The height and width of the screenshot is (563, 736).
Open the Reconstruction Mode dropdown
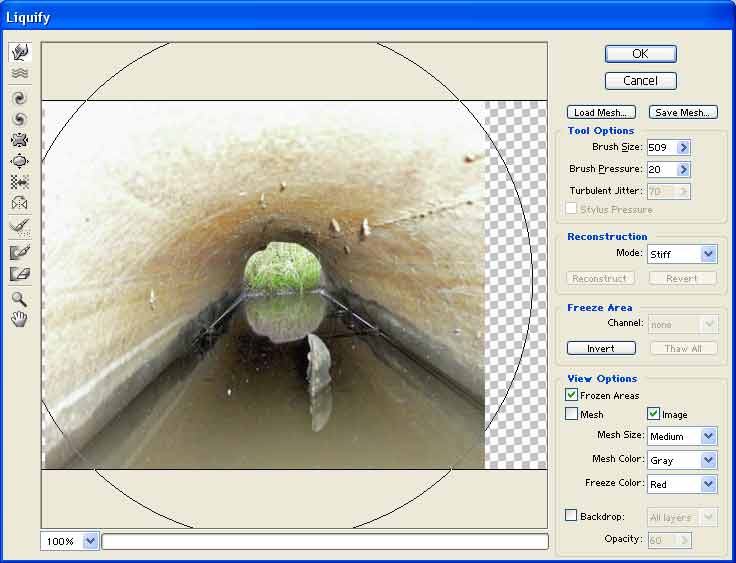[708, 254]
